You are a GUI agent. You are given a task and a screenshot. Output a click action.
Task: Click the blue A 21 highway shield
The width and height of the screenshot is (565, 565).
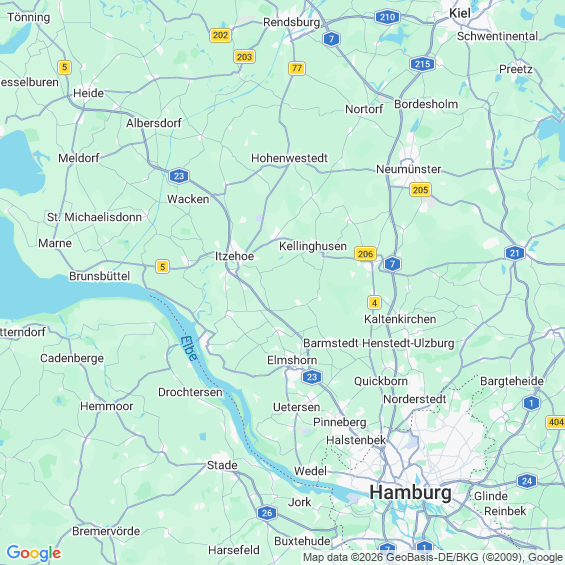(515, 253)
